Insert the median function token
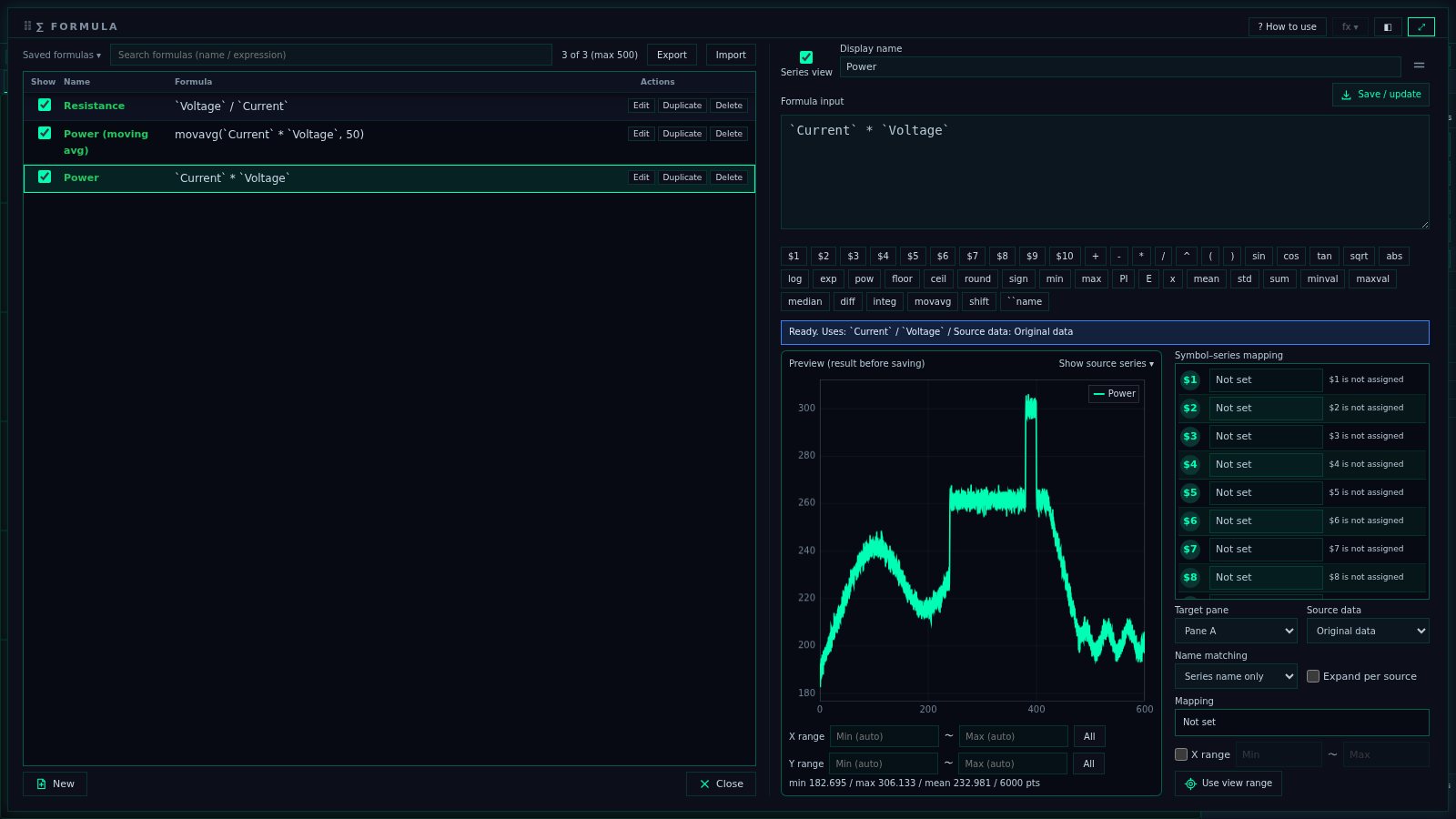This screenshot has width=1456, height=819. tap(805, 302)
